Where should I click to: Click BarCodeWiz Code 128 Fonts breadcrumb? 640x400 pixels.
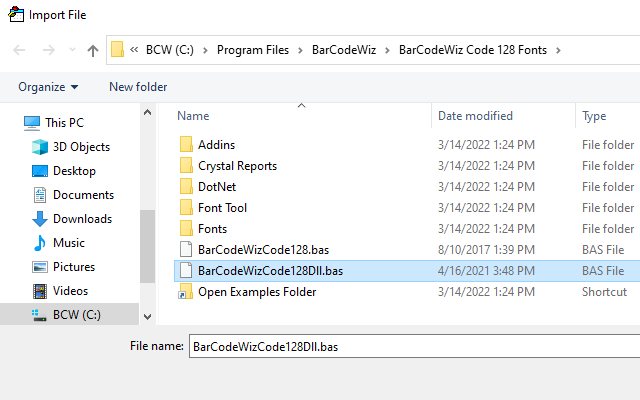point(473,50)
